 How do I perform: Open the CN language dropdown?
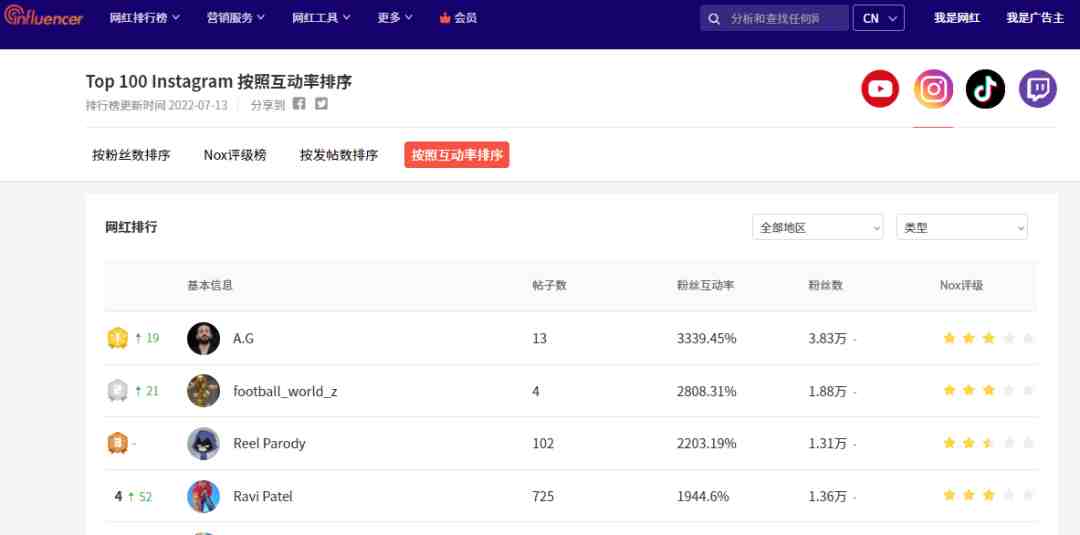click(x=878, y=18)
